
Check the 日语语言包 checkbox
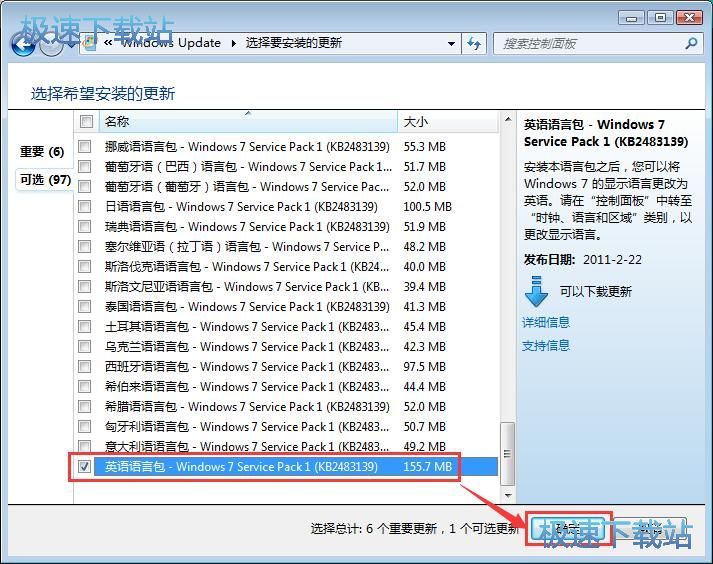point(85,206)
